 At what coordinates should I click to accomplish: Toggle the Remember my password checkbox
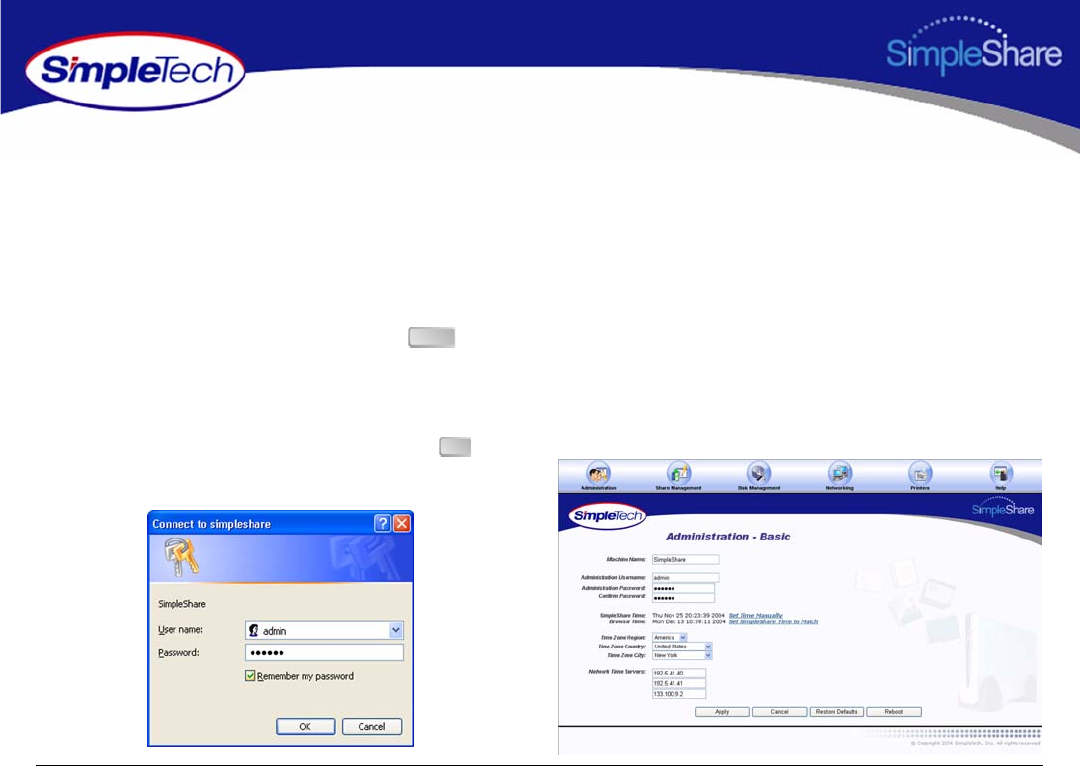point(250,676)
